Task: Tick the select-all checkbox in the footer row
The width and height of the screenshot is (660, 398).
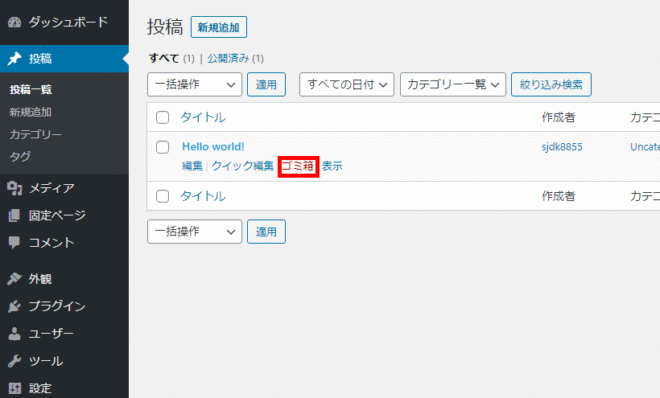Action: pos(162,196)
